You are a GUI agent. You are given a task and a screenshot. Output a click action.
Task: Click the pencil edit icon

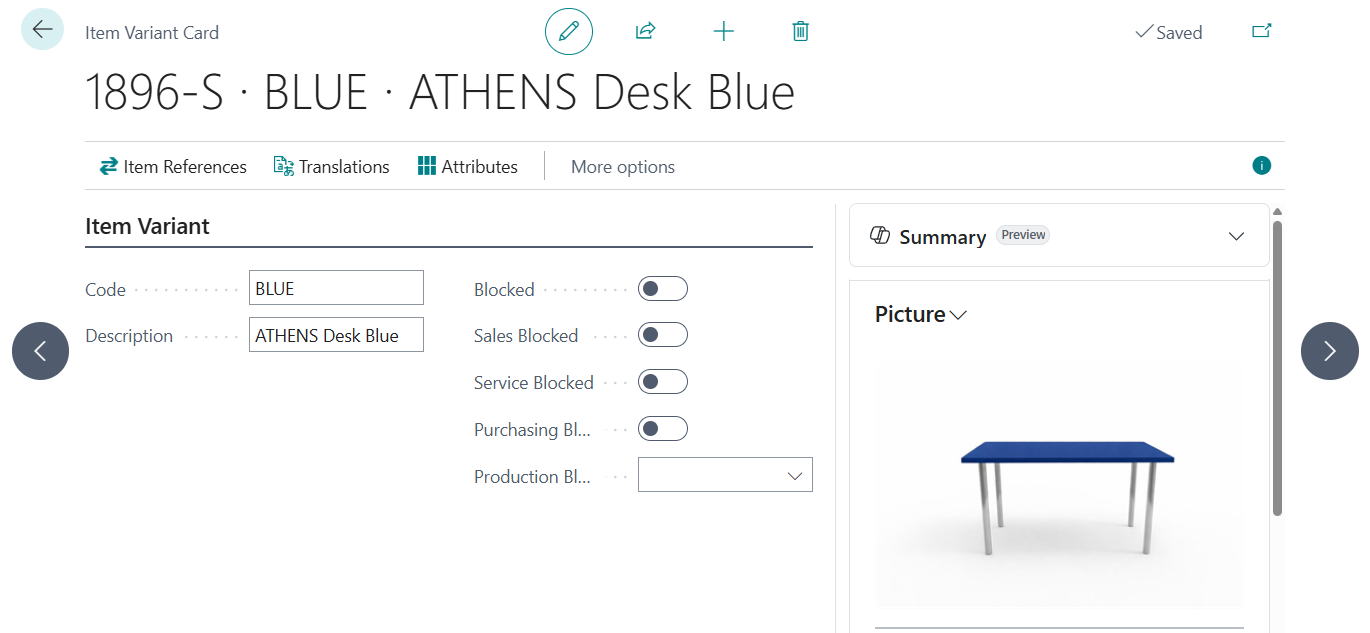tap(569, 31)
